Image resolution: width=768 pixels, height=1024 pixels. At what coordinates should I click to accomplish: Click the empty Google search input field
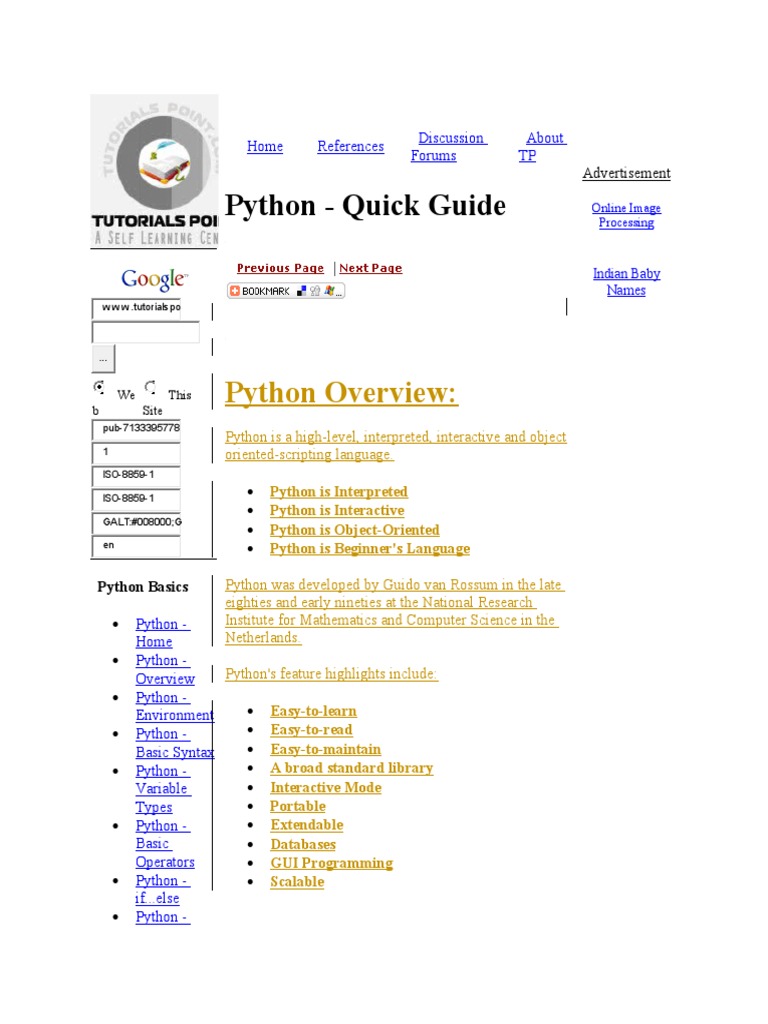click(x=146, y=332)
